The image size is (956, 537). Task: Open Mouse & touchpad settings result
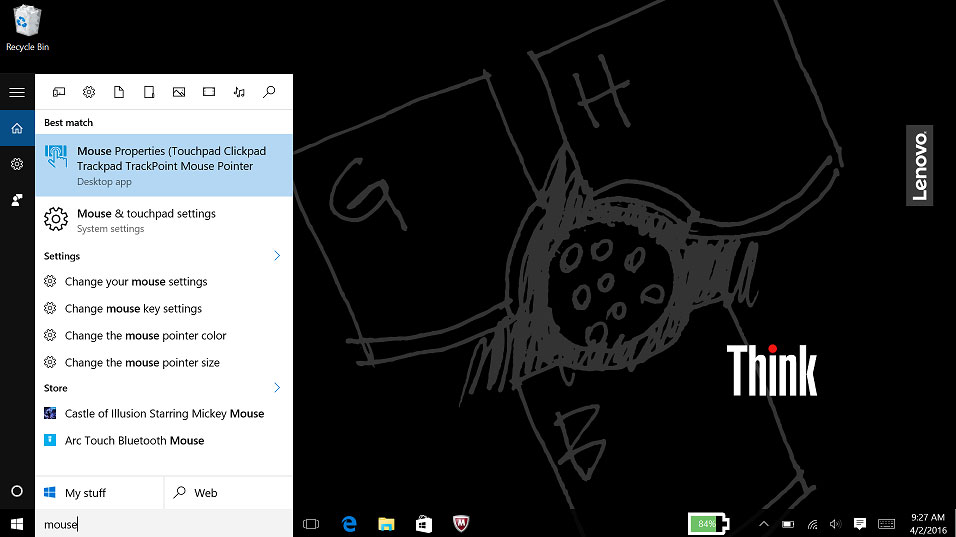[x=164, y=220]
